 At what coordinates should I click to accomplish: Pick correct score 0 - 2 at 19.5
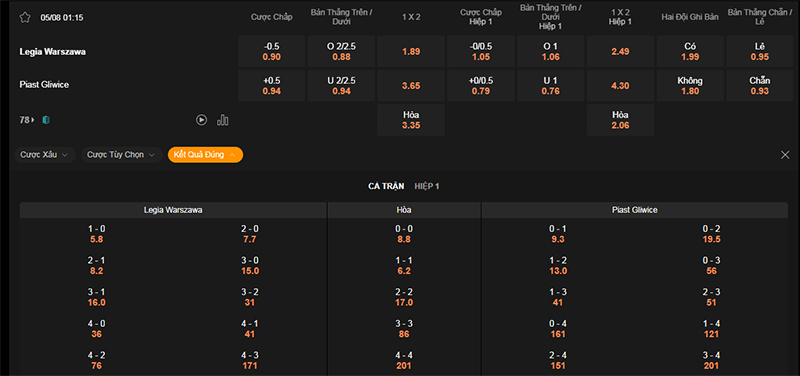(x=711, y=234)
